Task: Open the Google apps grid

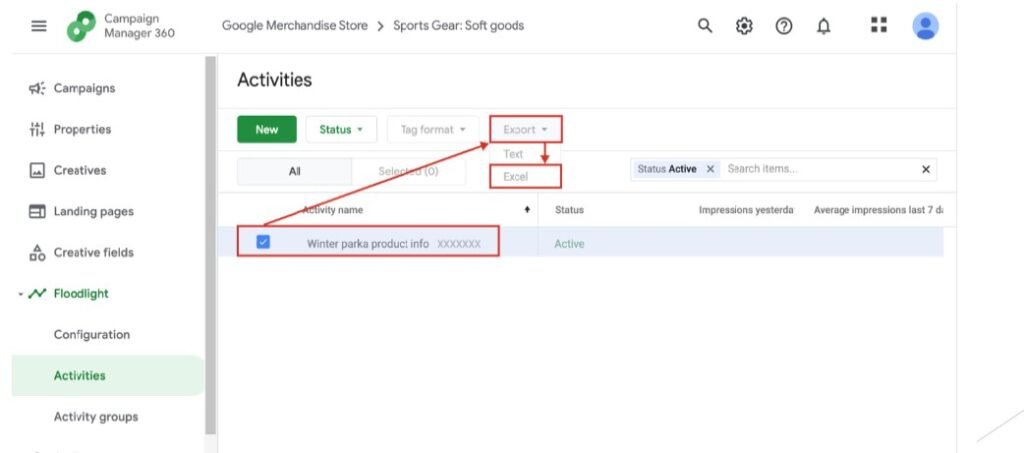Action: [879, 25]
